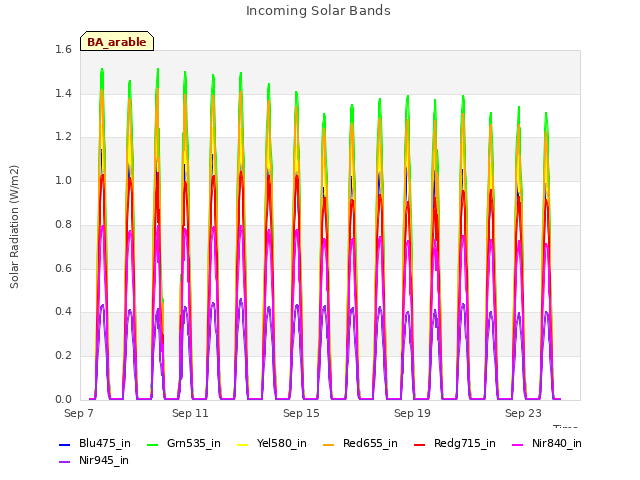Image resolution: width=640 pixels, height=480 pixels.
Task: Click the Sep 15 x-axis tick label
Action: click(x=301, y=413)
